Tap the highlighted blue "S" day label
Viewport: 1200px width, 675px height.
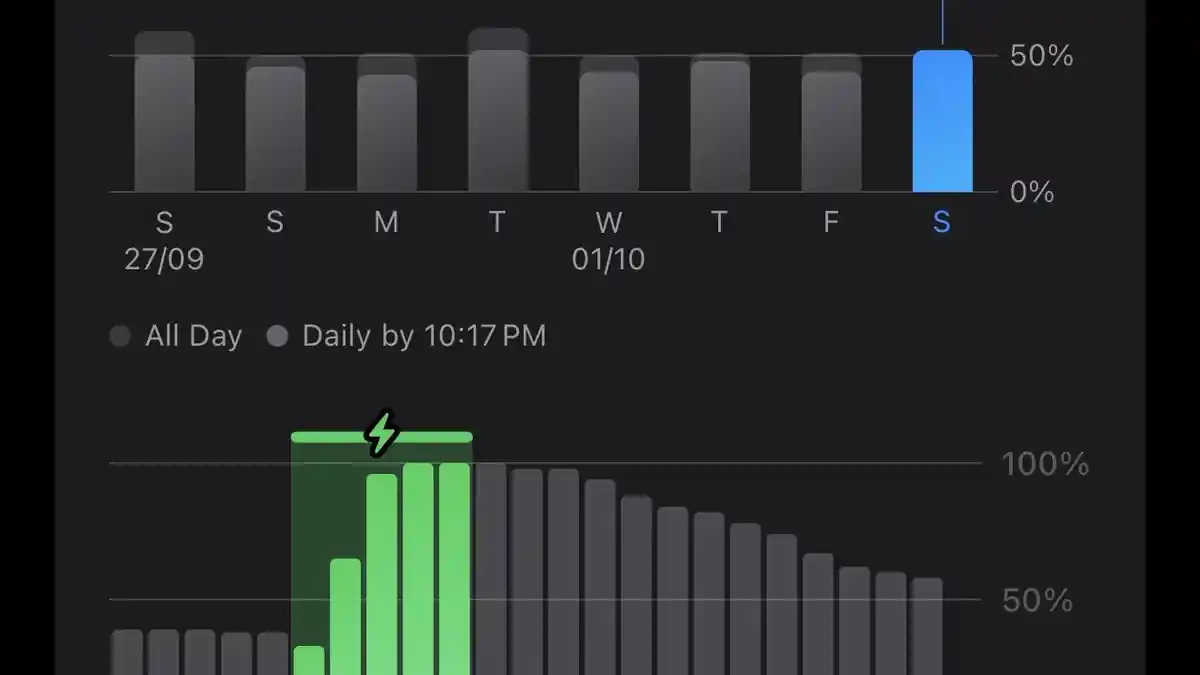941,222
